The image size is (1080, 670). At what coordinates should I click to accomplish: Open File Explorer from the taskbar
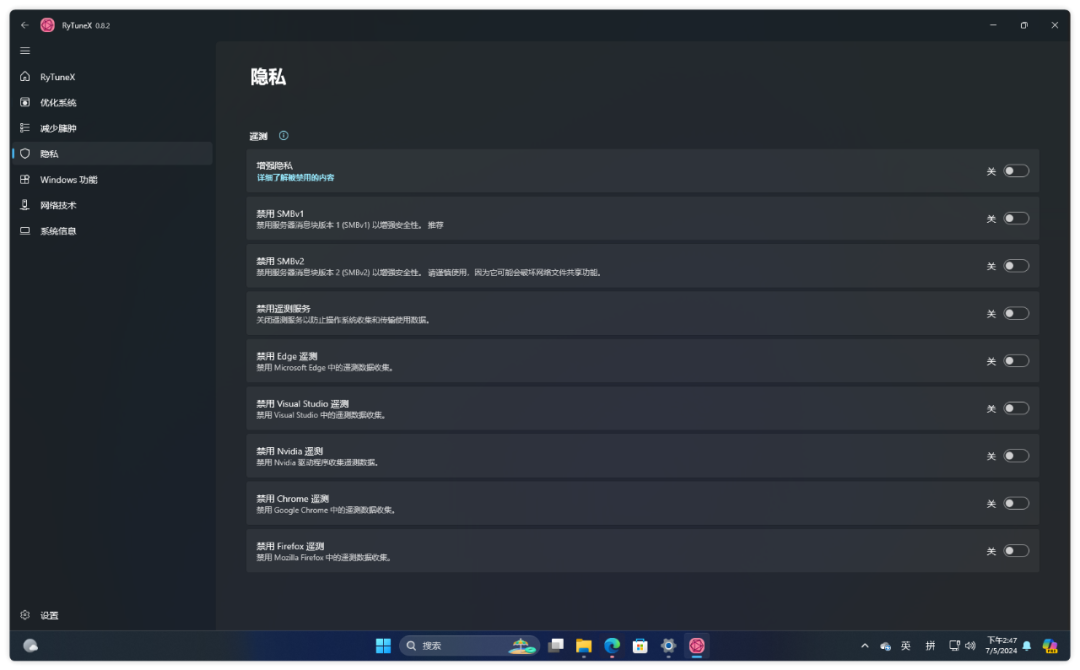tap(583, 645)
